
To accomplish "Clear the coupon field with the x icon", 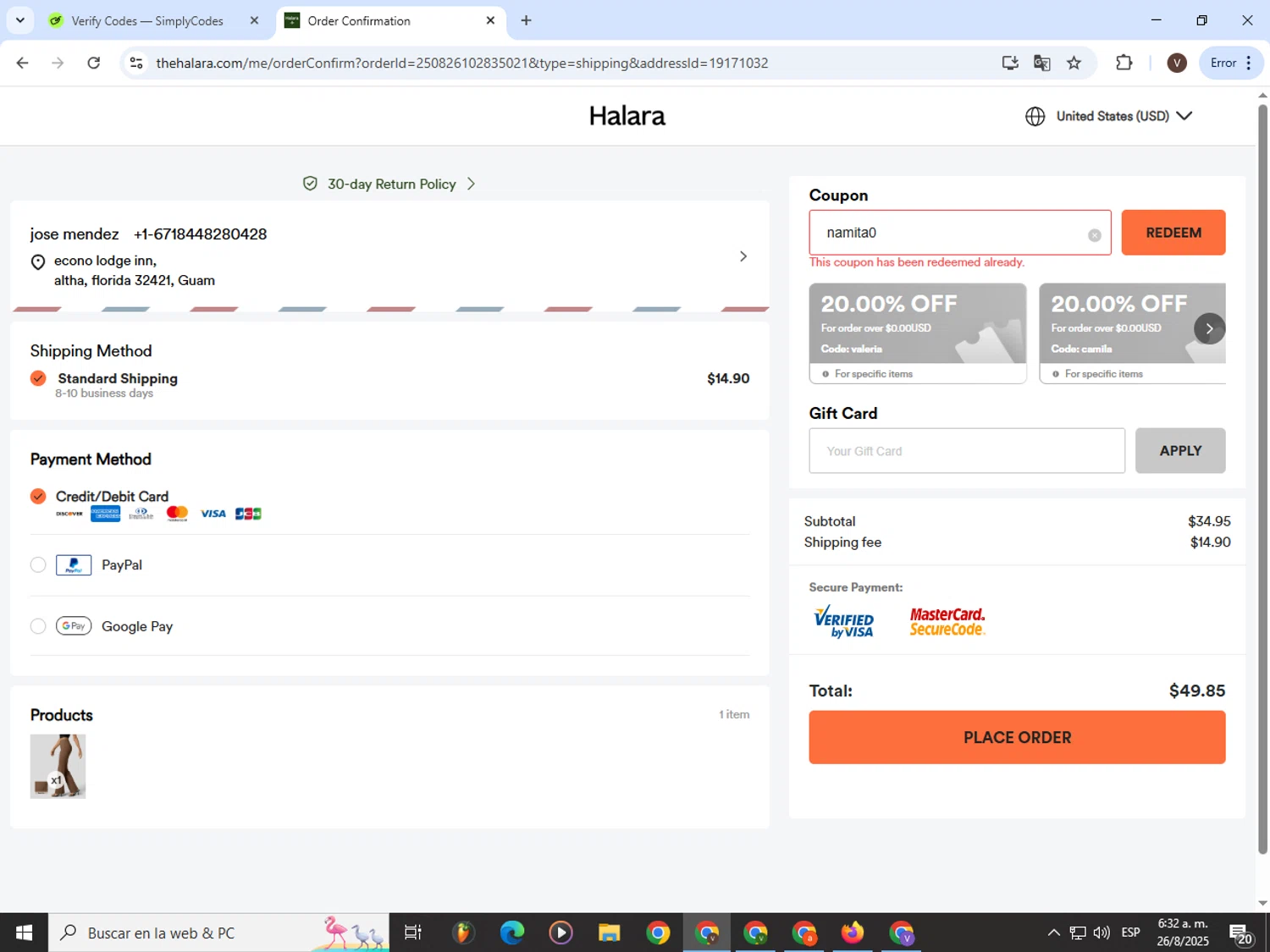I will point(1095,235).
